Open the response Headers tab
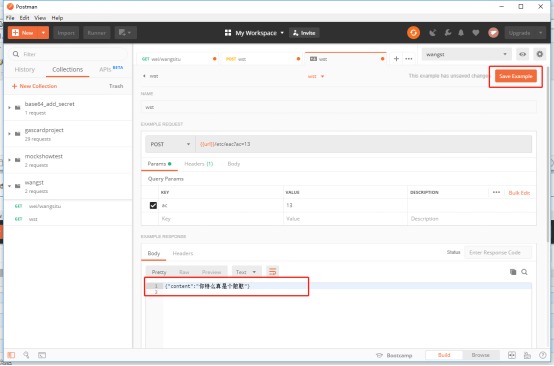554x366 pixels. coord(183,253)
